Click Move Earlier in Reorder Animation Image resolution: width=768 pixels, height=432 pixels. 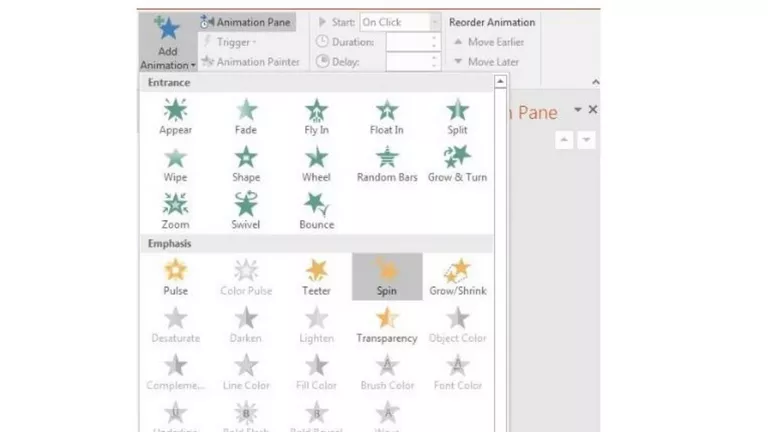(488, 42)
